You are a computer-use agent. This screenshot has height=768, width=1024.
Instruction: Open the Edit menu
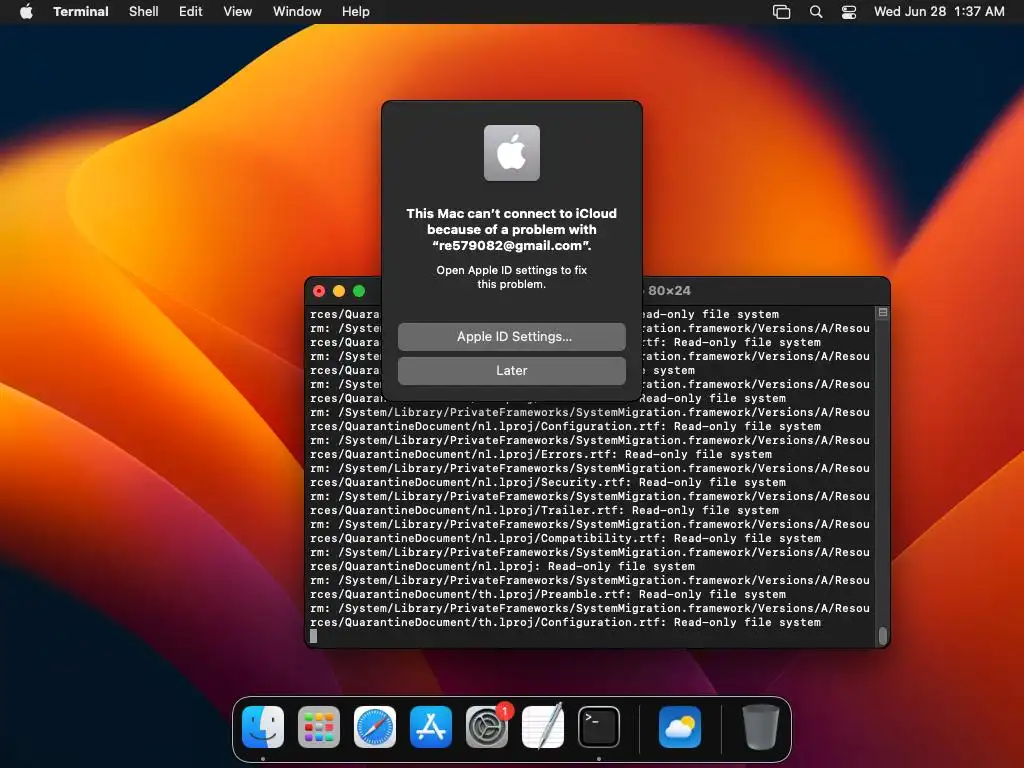point(191,11)
